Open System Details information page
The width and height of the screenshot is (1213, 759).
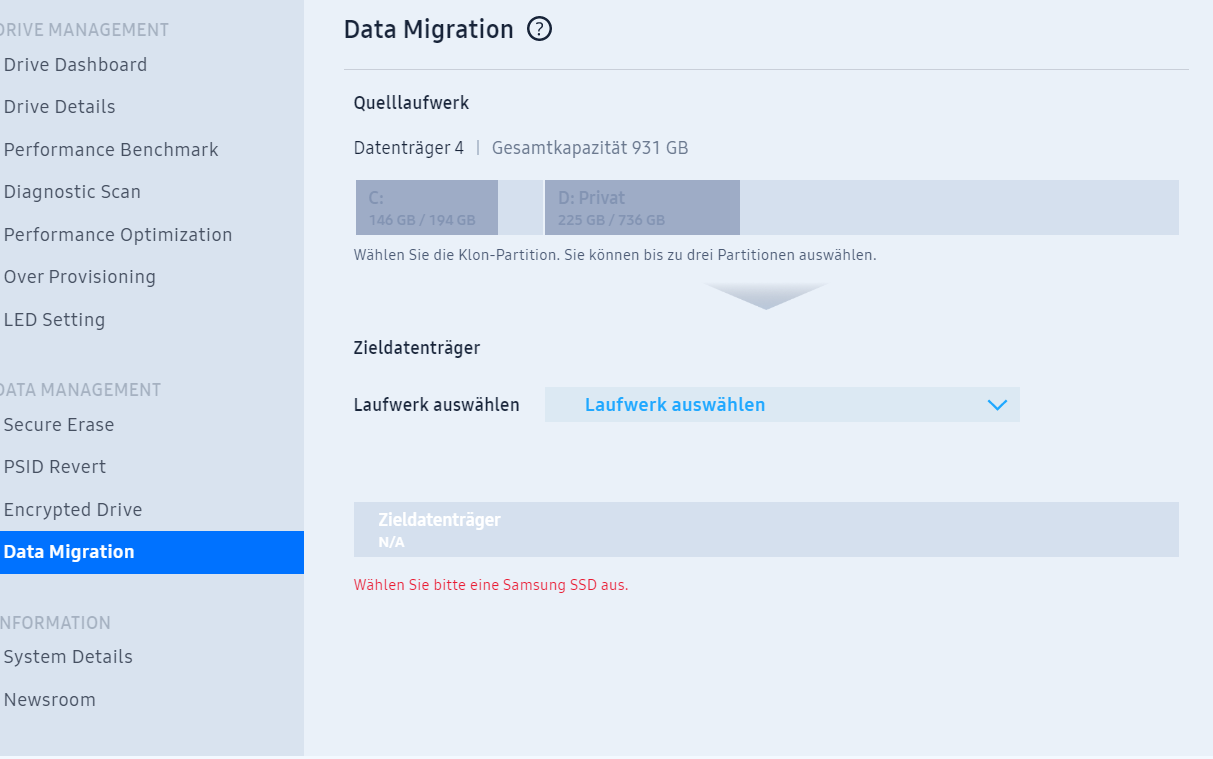tap(68, 657)
